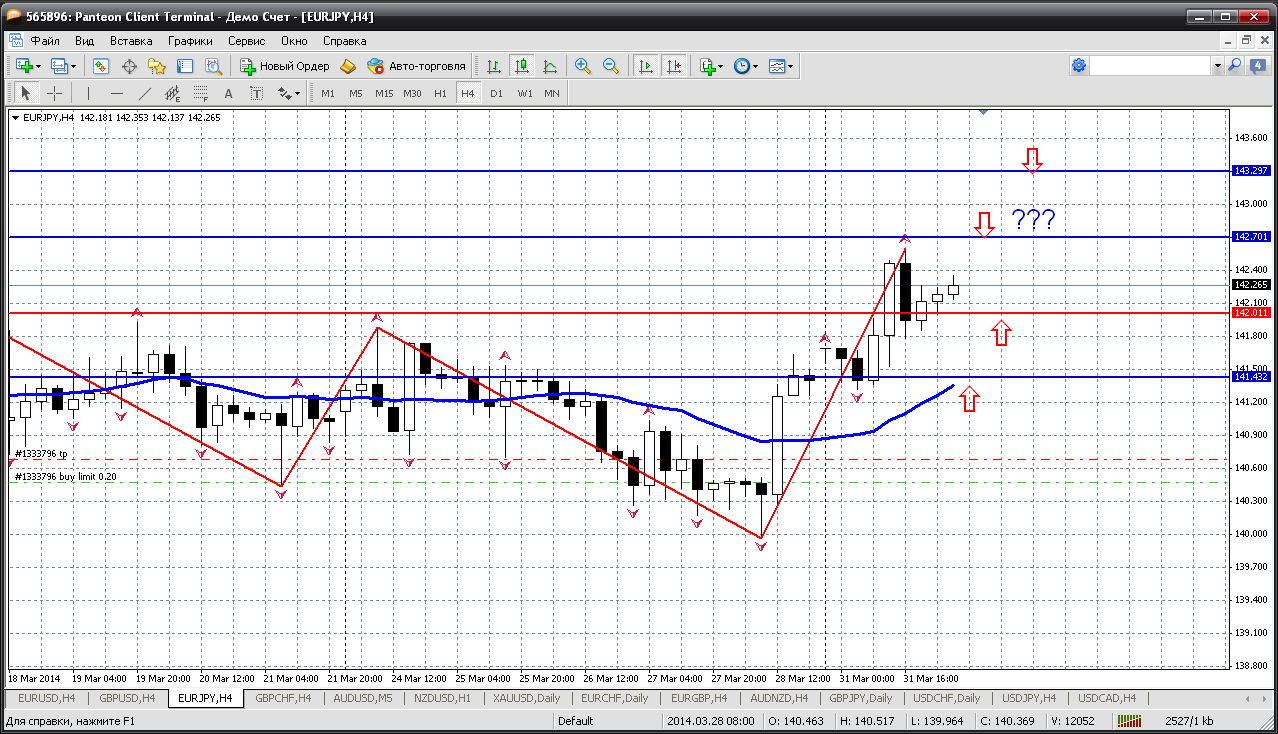Show the Navigator panel
The width and height of the screenshot is (1278, 734).
point(157,66)
